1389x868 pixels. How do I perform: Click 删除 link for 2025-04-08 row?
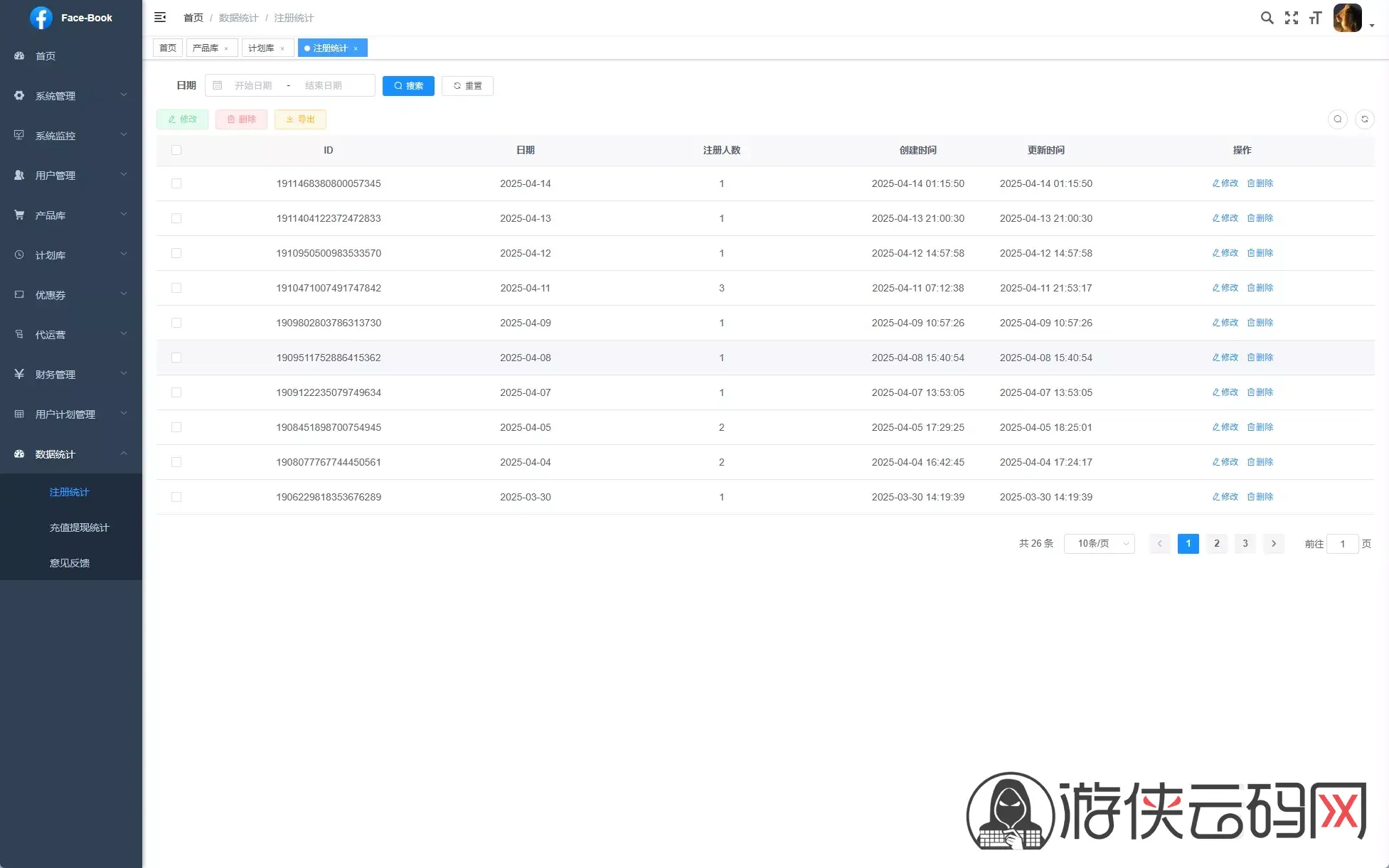click(x=1260, y=358)
